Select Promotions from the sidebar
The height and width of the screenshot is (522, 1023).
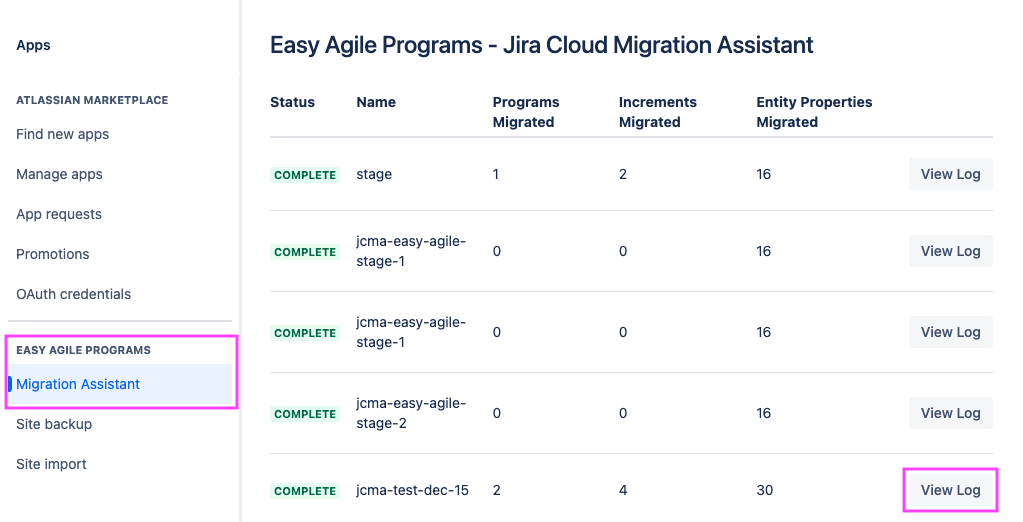[x=53, y=254]
